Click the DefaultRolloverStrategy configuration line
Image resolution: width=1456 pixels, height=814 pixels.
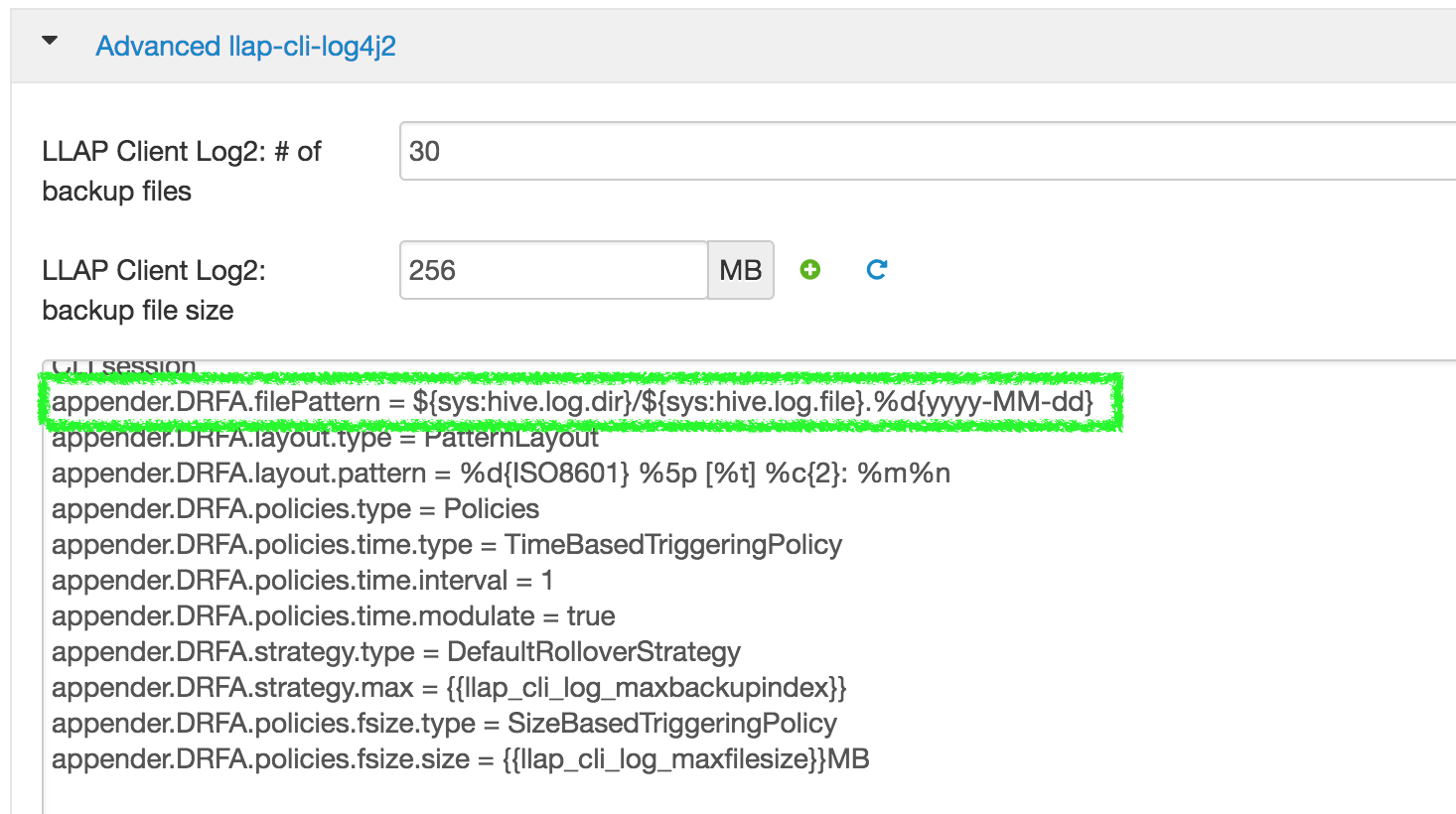[x=394, y=651]
